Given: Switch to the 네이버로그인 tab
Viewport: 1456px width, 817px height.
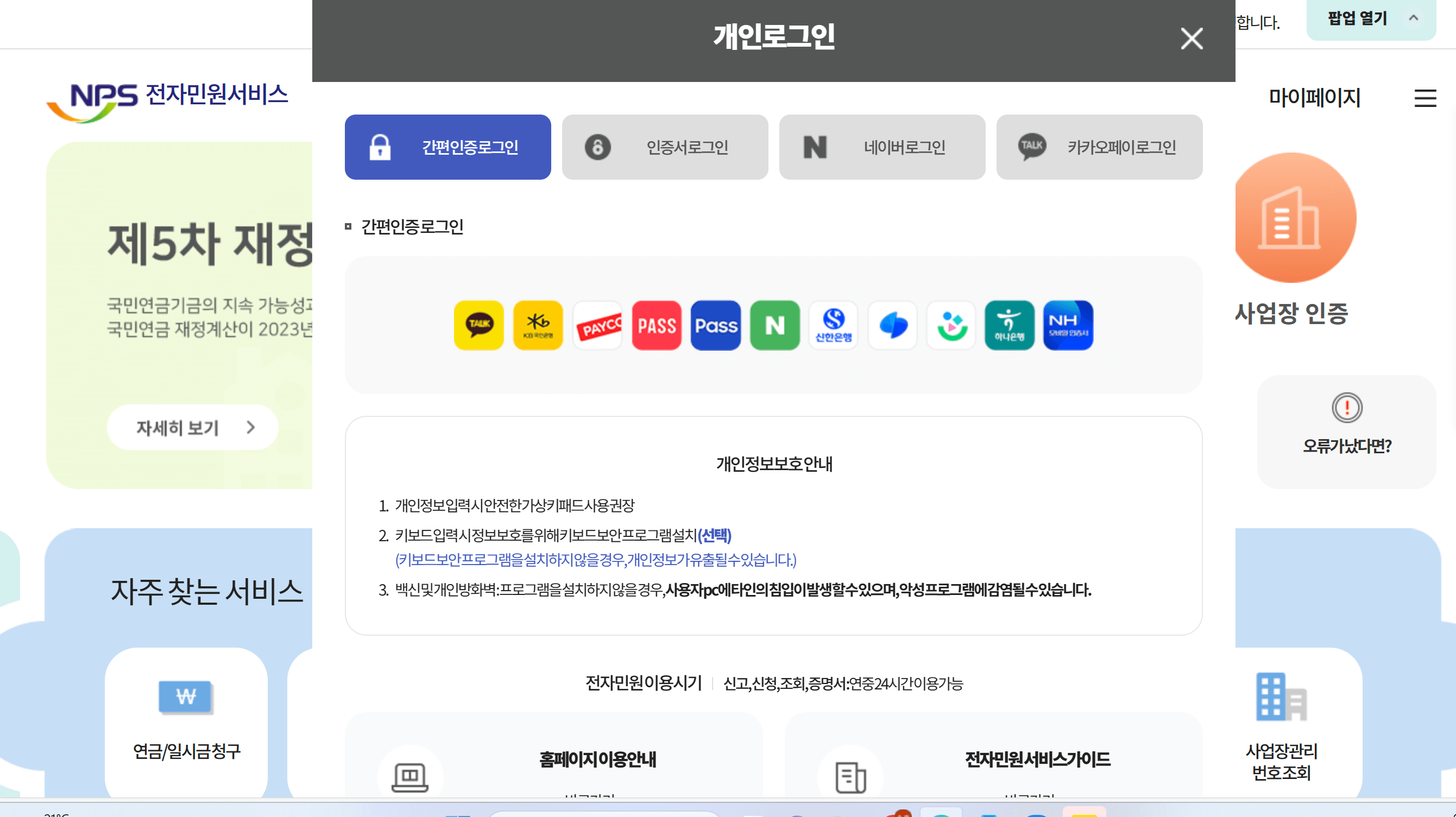Looking at the screenshot, I should click(882, 147).
